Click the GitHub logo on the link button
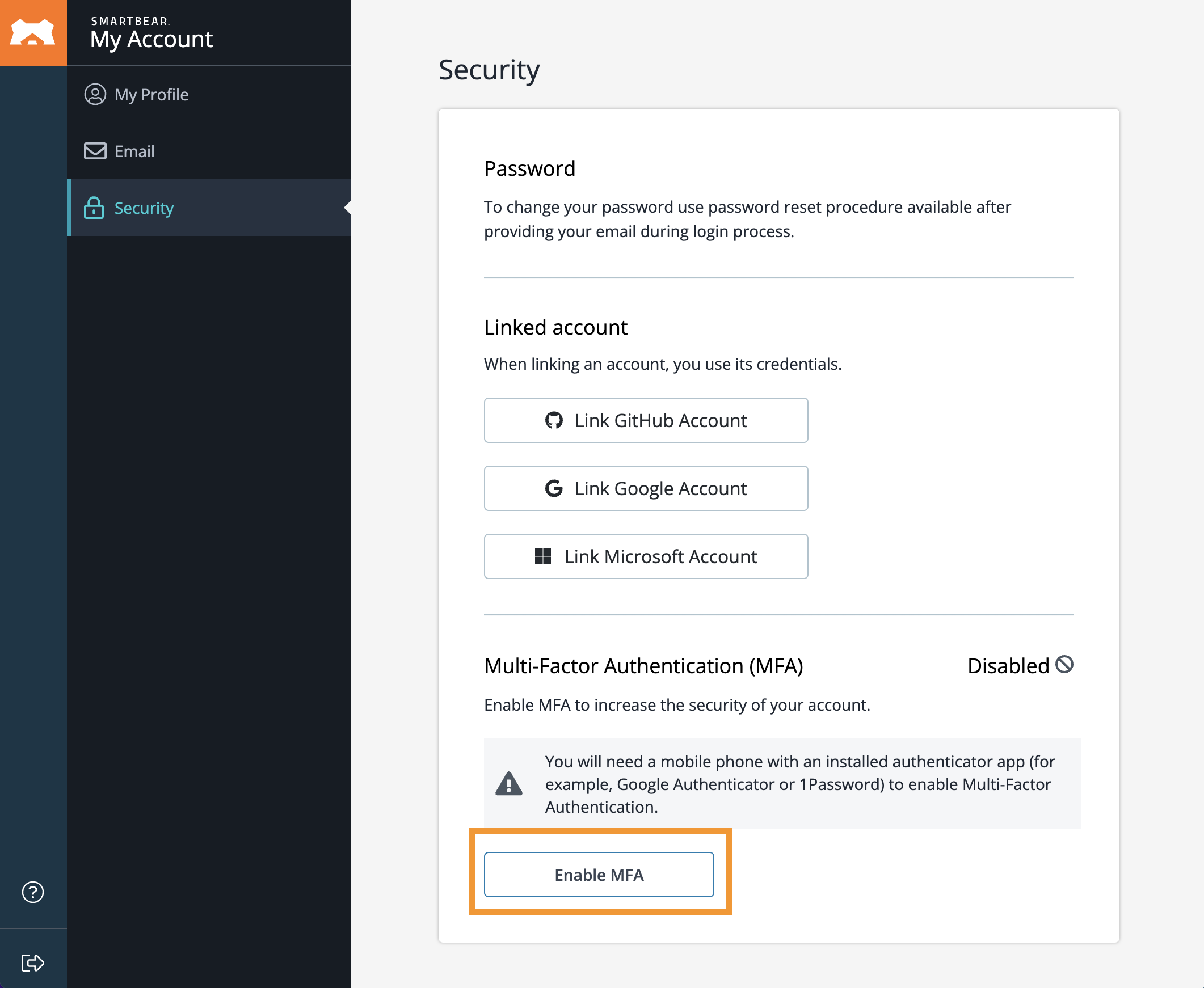The image size is (1204, 988). (x=554, y=420)
